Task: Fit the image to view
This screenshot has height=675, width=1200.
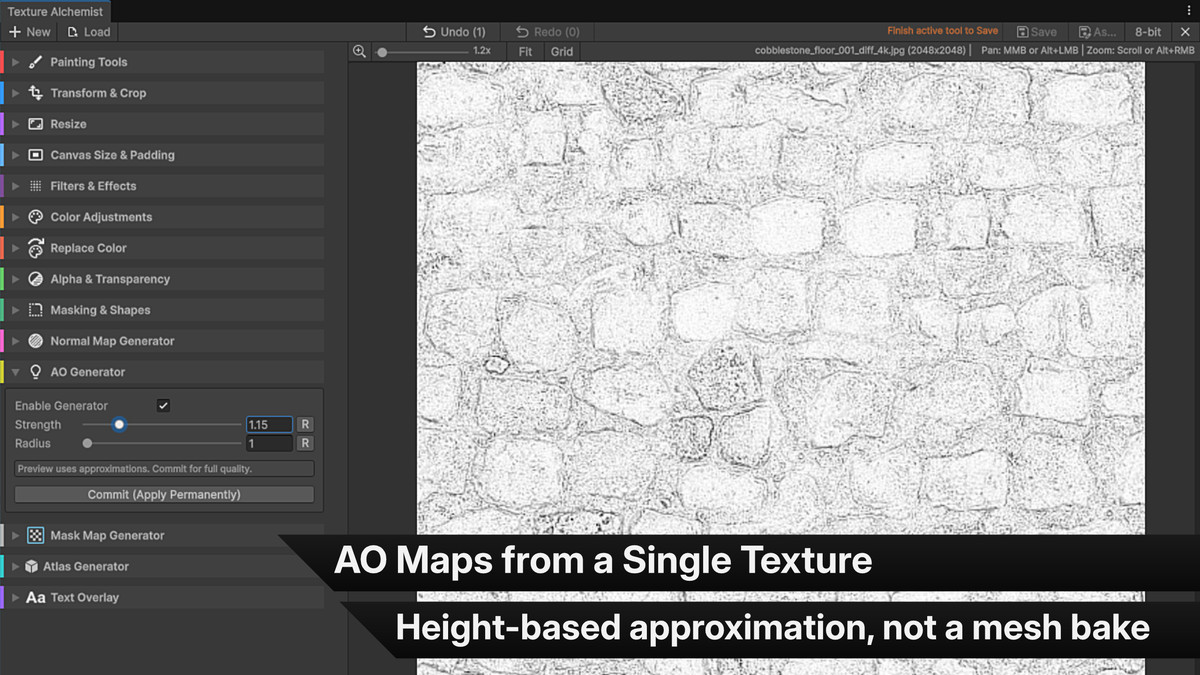Action: (x=526, y=51)
